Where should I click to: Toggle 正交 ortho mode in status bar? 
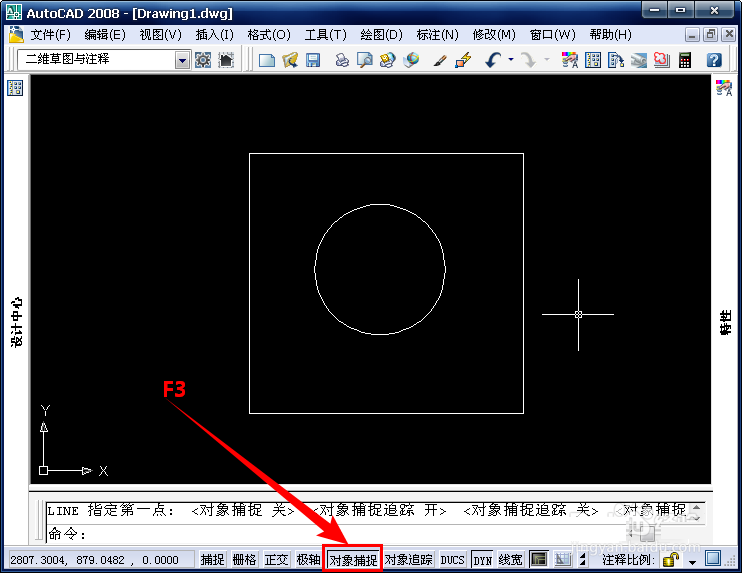pos(276,560)
